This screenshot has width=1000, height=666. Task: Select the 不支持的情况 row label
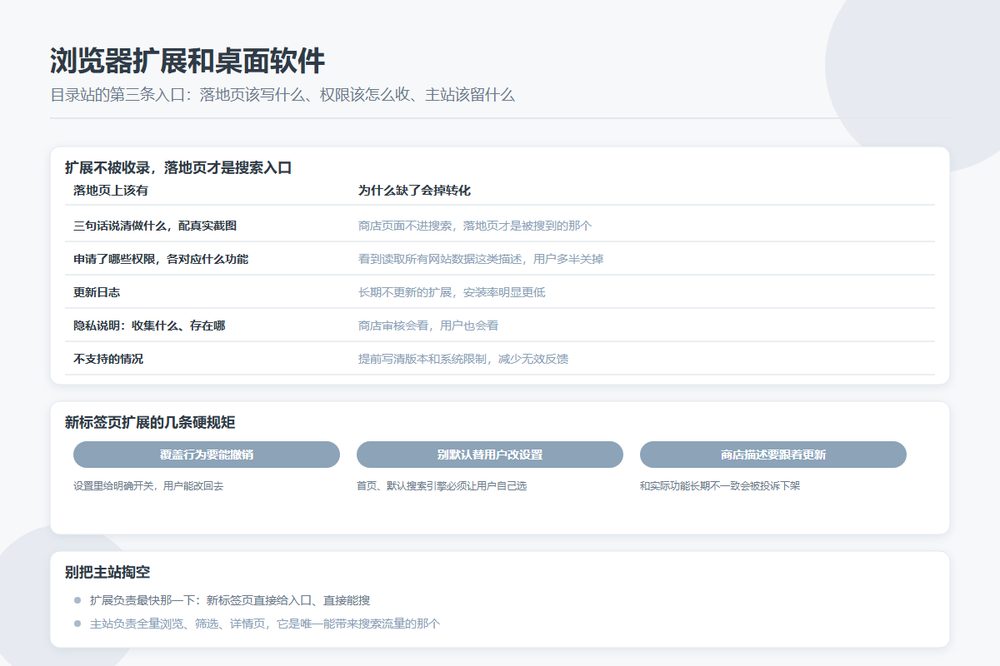(108, 359)
